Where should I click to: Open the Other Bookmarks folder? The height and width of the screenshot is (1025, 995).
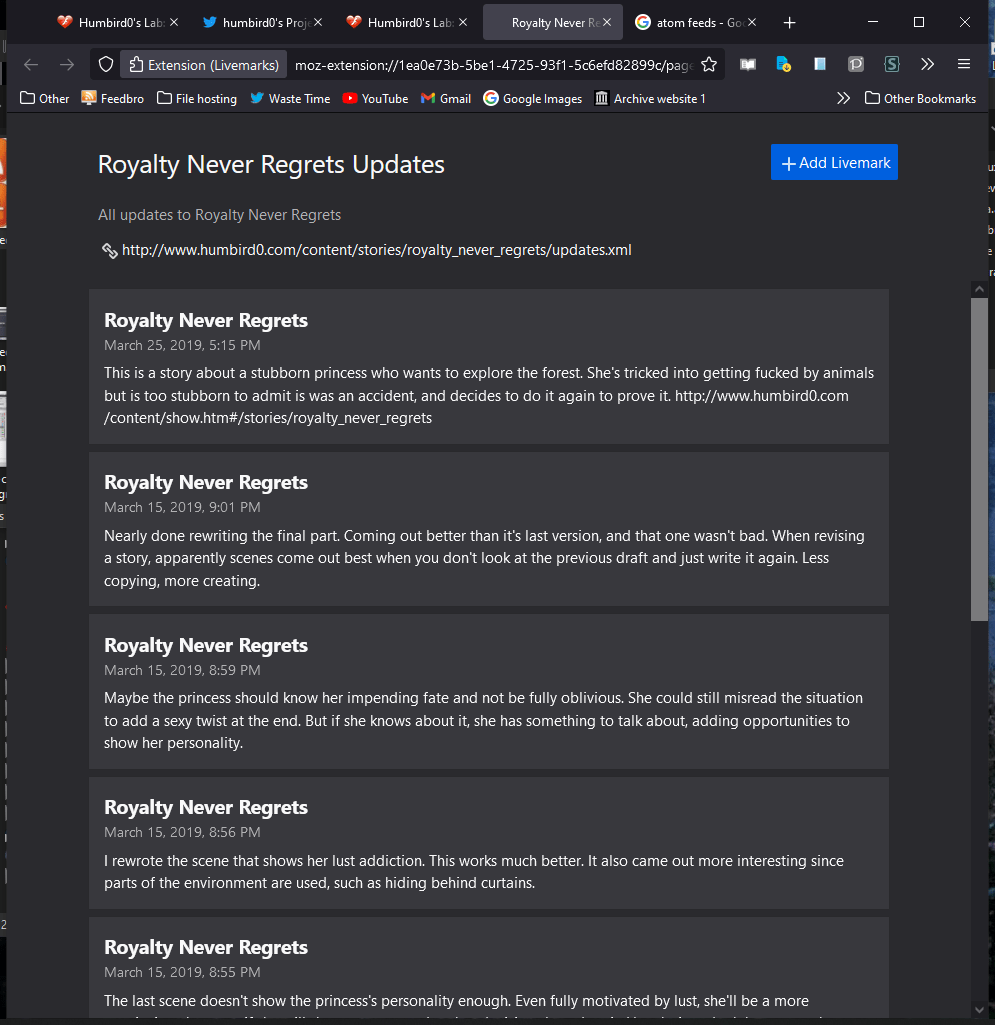coord(920,98)
